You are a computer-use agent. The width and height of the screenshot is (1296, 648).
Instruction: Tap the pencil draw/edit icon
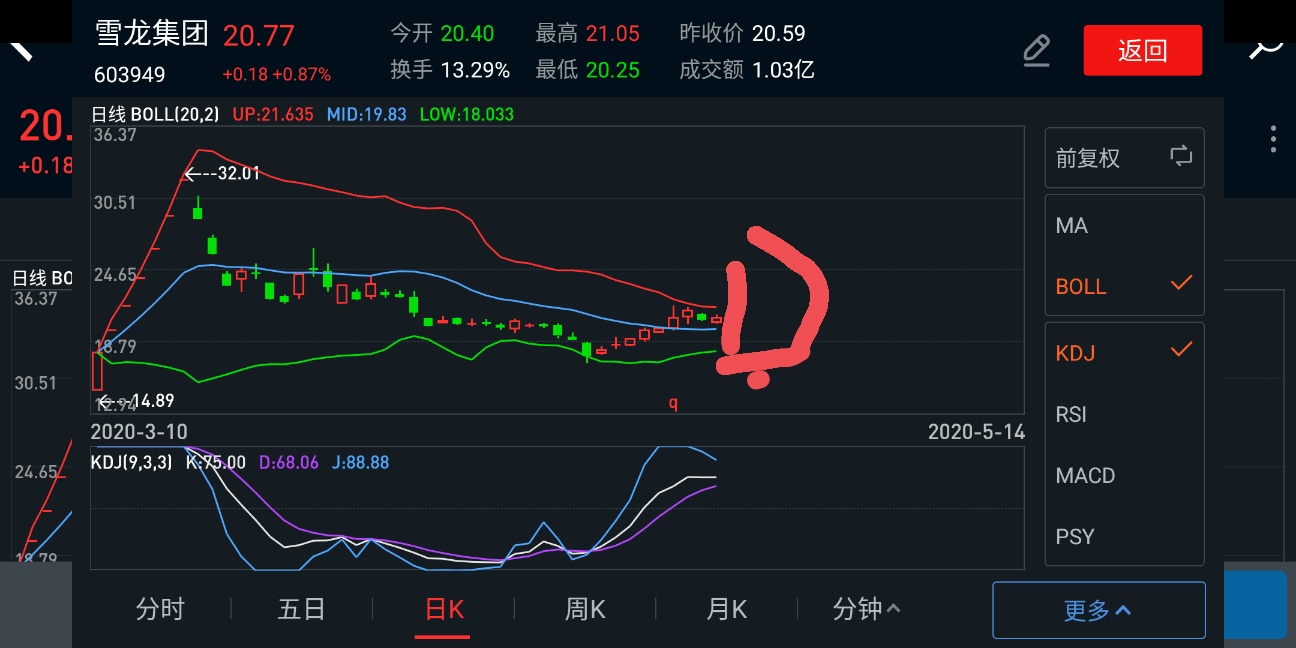click(1037, 50)
